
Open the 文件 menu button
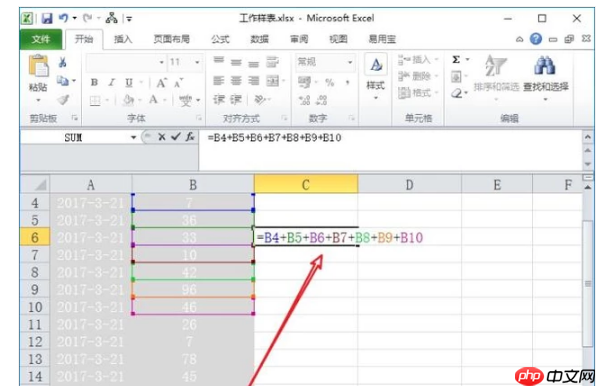pyautogui.click(x=41, y=39)
